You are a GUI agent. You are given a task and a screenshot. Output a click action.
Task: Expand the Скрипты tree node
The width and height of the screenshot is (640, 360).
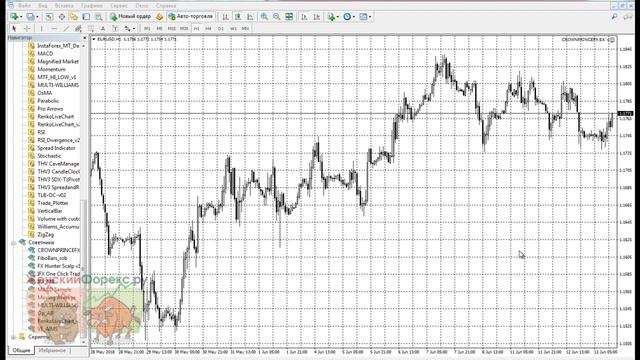13,337
